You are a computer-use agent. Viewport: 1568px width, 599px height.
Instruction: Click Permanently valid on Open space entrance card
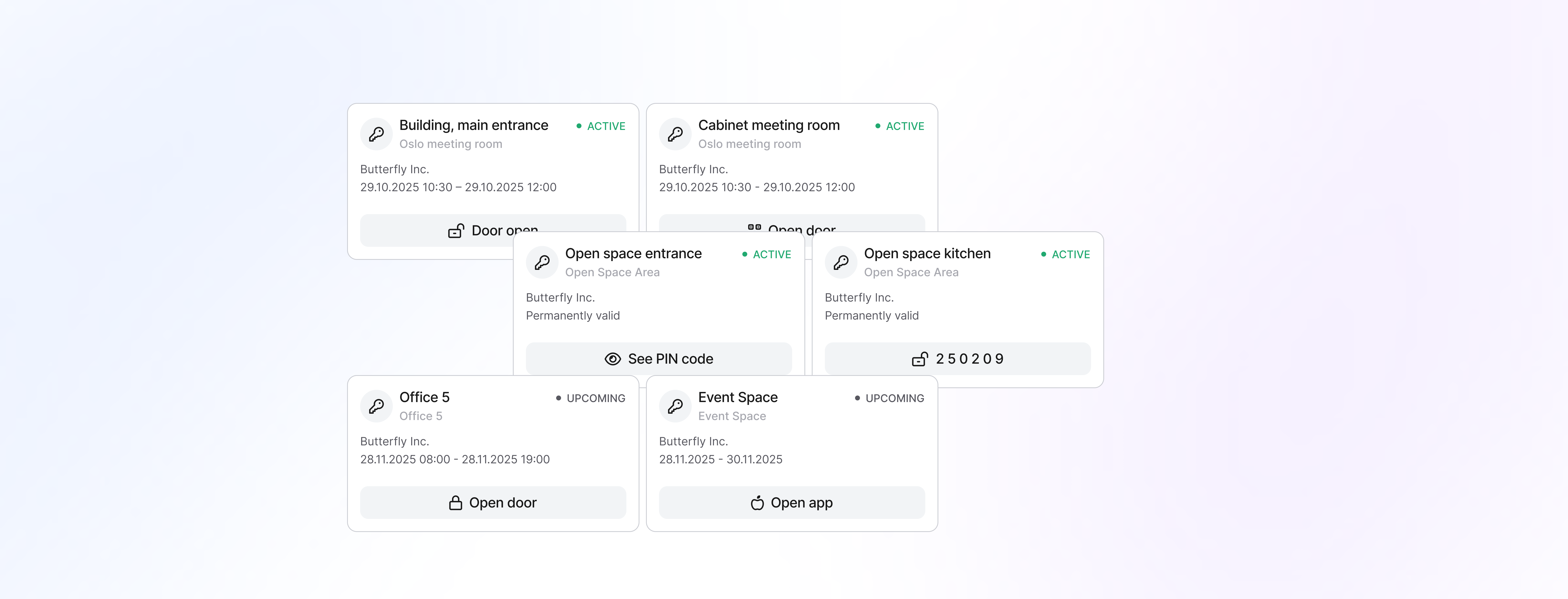[x=573, y=316]
